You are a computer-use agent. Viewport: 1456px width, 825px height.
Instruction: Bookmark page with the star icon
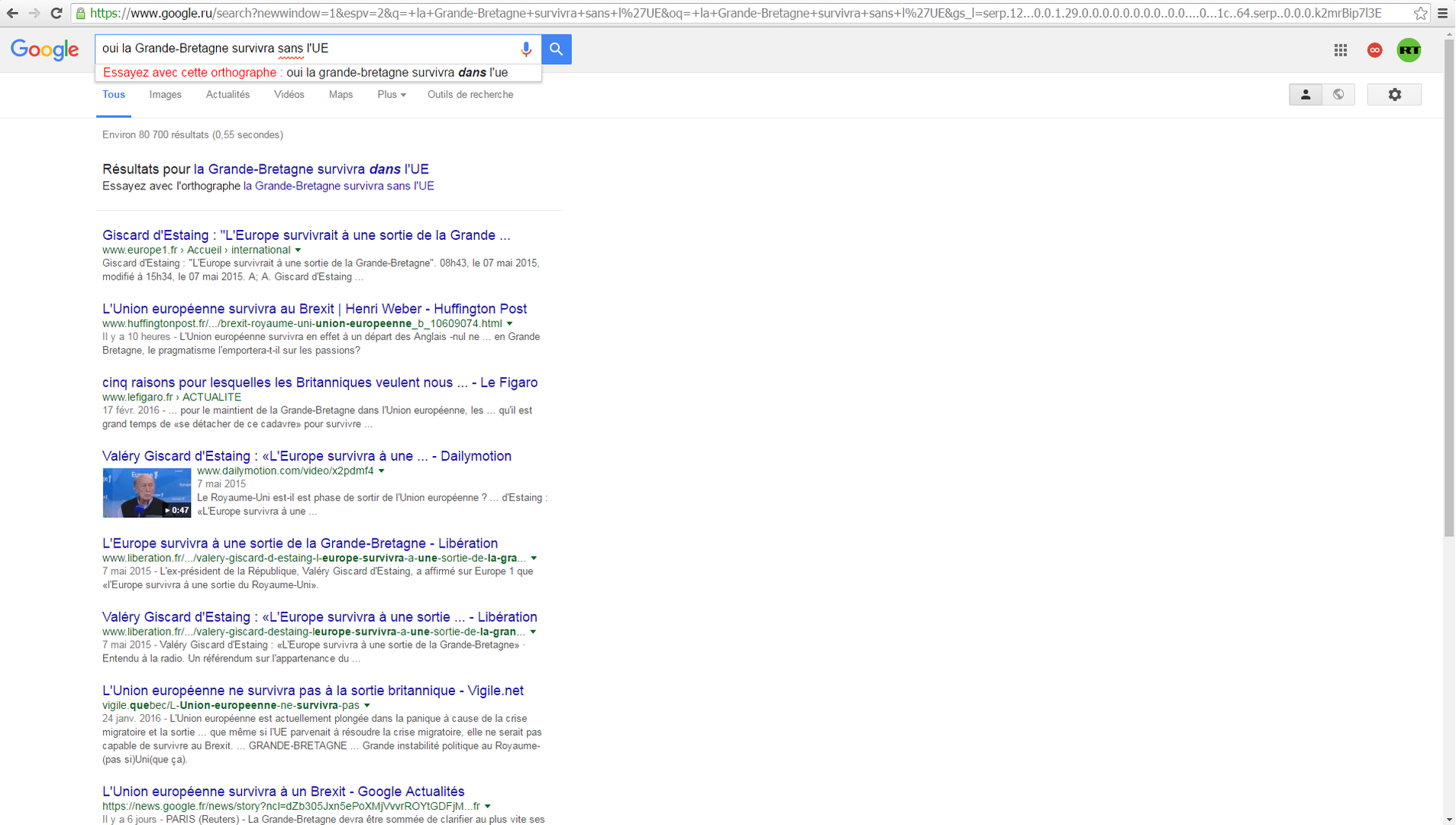[x=1420, y=13]
